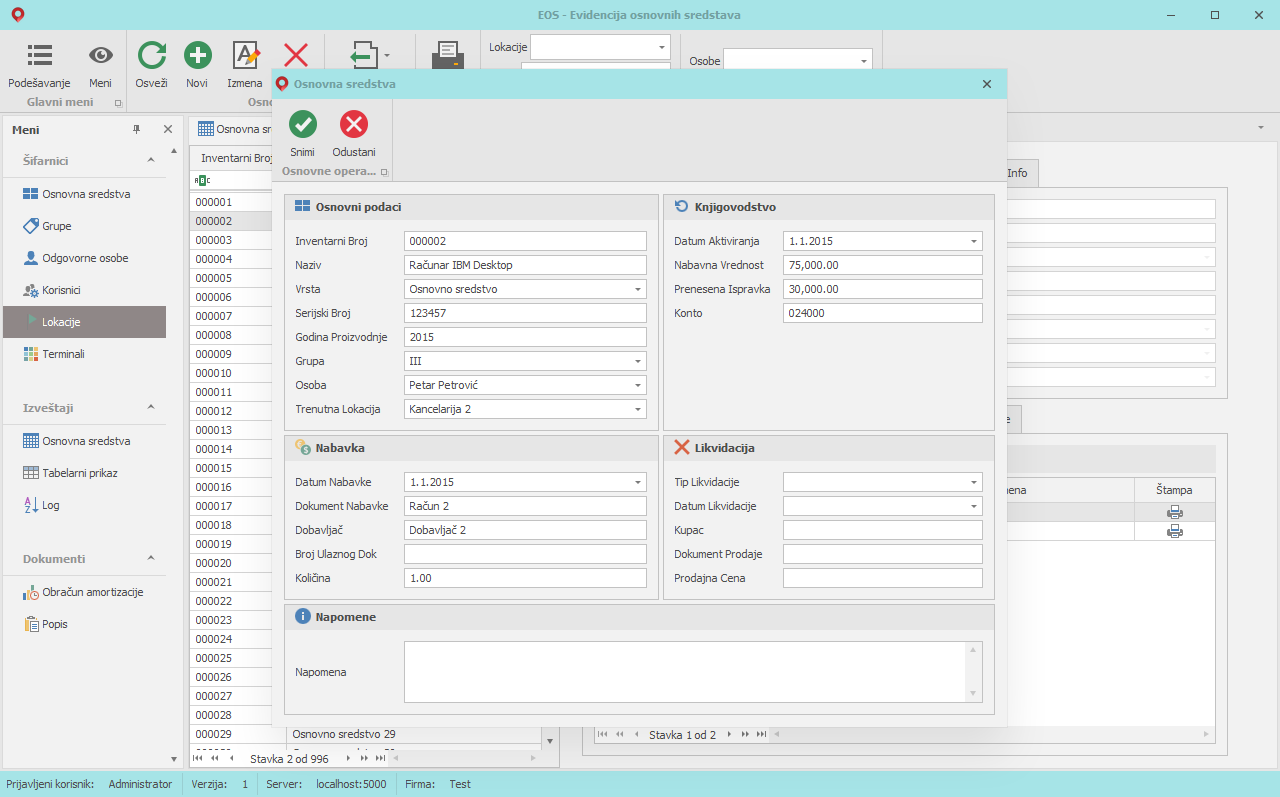
Task: Click the Kupac input field
Action: pos(883,530)
